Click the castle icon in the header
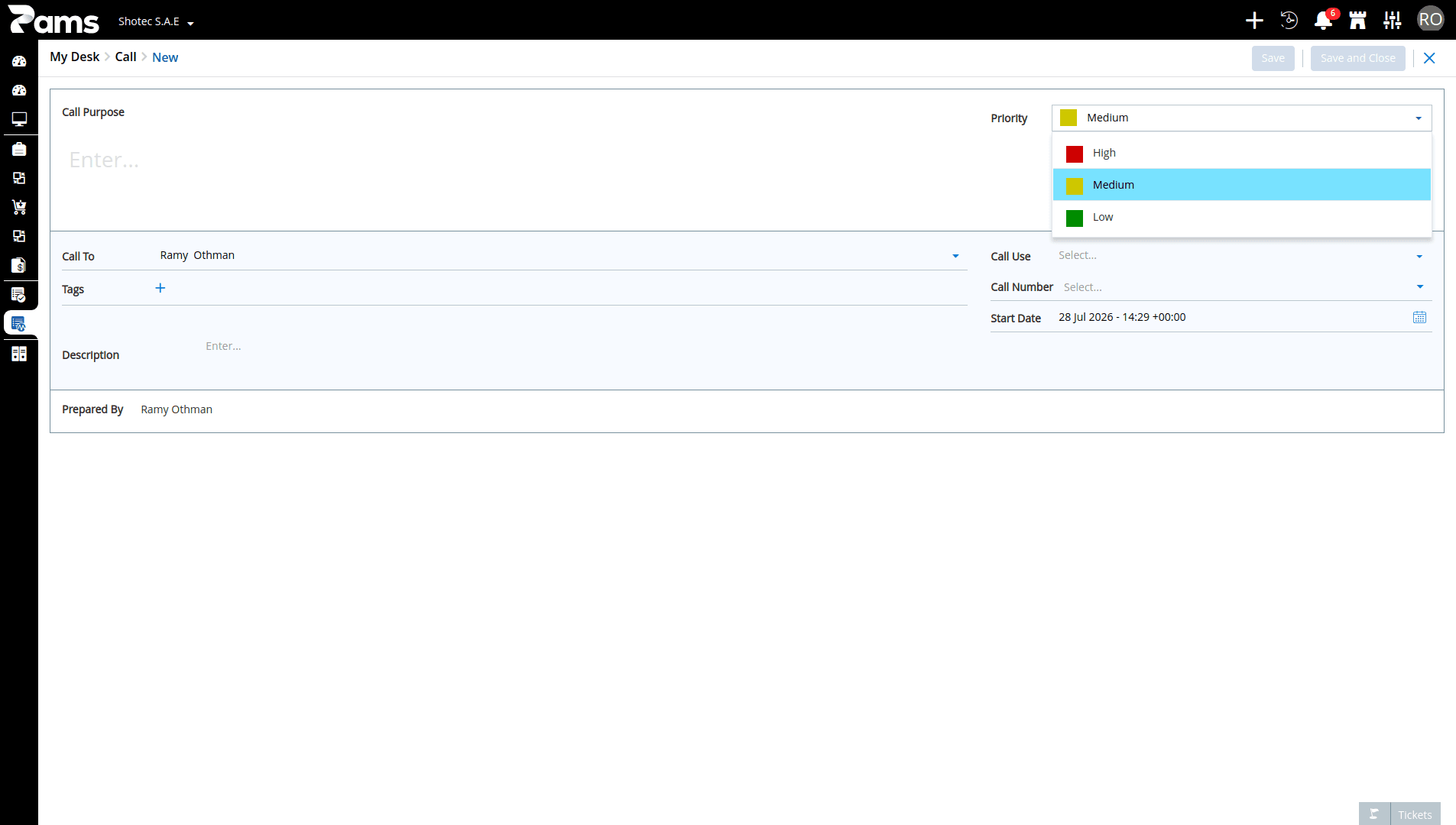The height and width of the screenshot is (825, 1456). pos(1357,21)
